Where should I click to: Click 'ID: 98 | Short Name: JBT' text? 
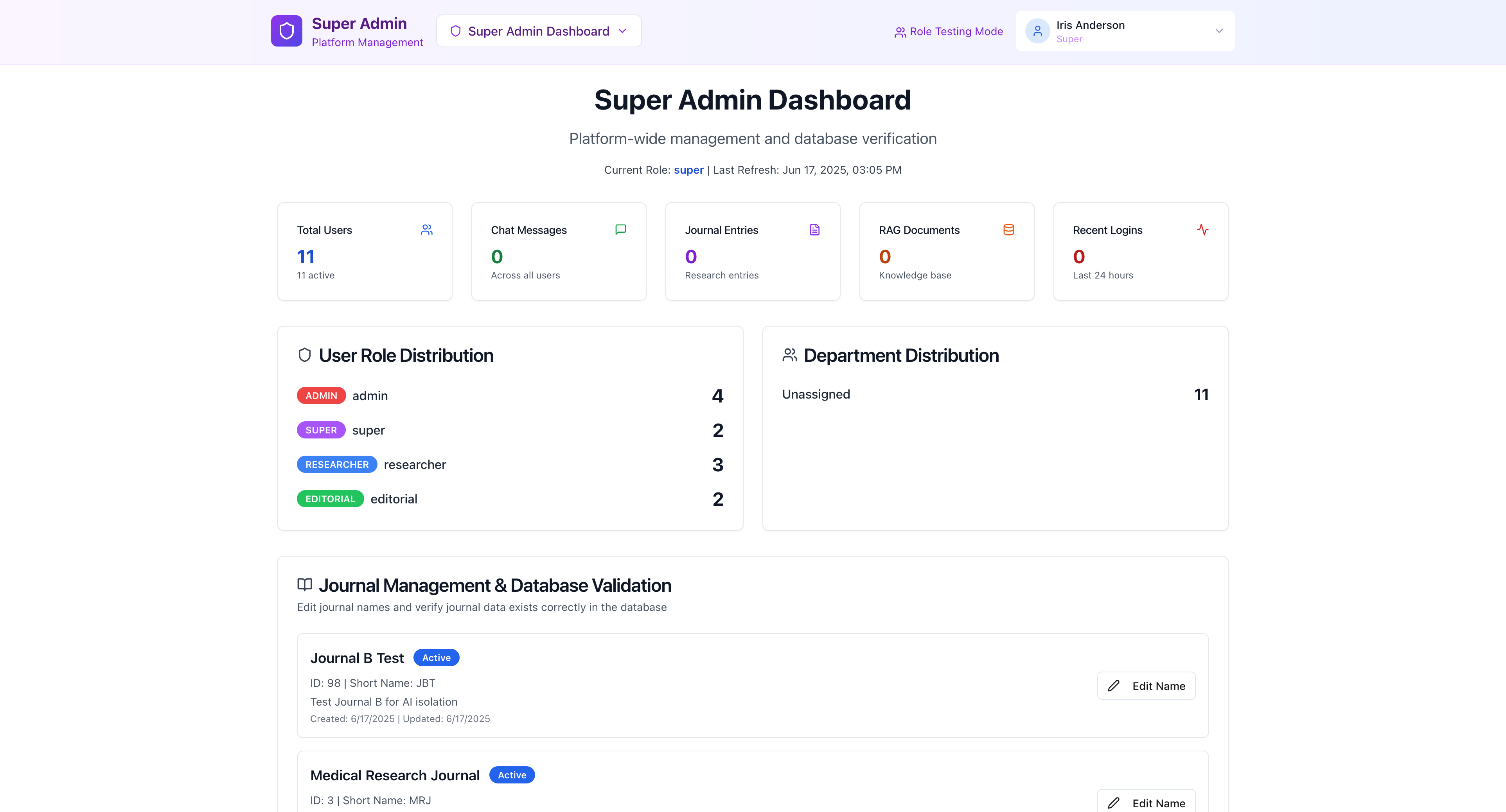pos(372,683)
